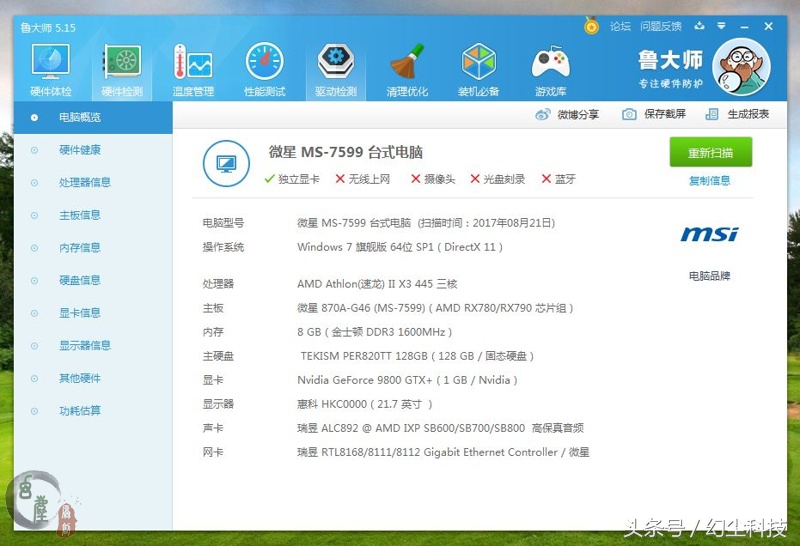
Task: Click TEKISM PER820TT 128GB disk text
Action: coord(417,356)
